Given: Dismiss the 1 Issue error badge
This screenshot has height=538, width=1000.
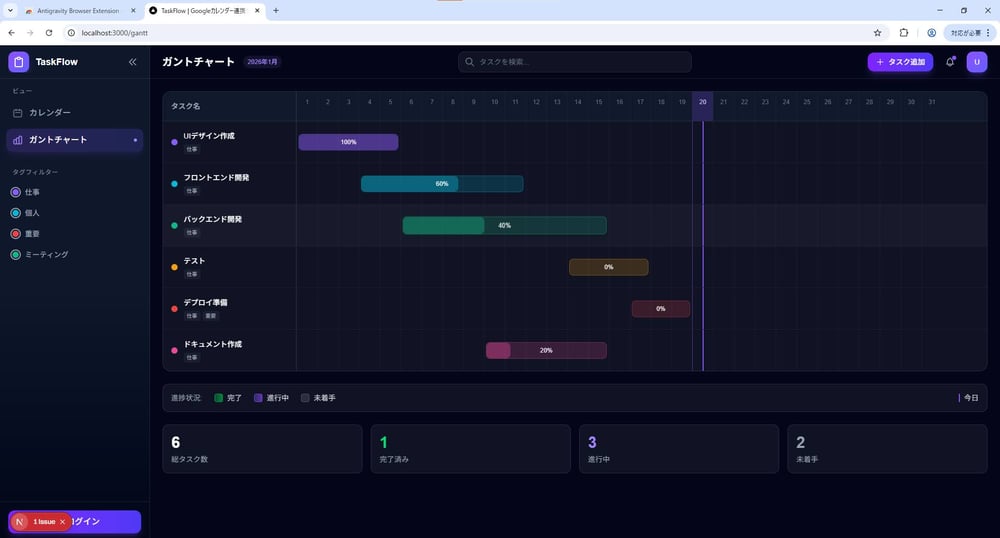Looking at the screenshot, I should pyautogui.click(x=62, y=522).
